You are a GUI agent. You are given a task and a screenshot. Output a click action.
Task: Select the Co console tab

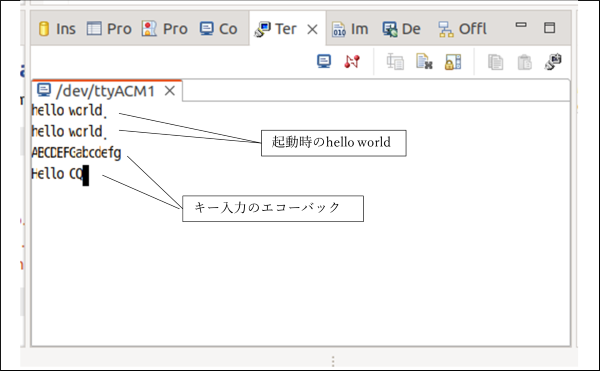pyautogui.click(x=218, y=29)
